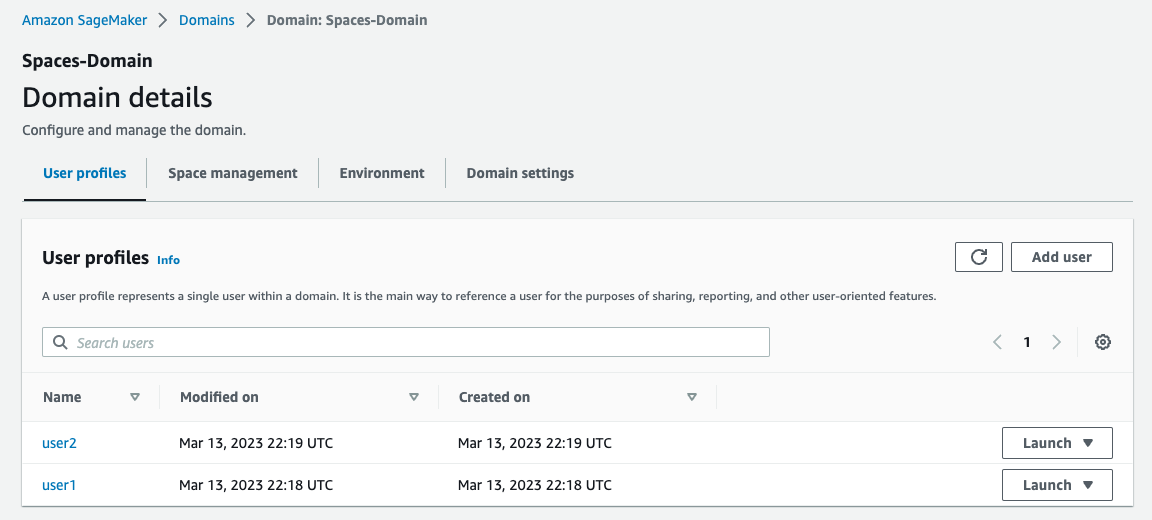
Task: Navigate to Amazon SageMaker breadcrumb
Action: 84,20
